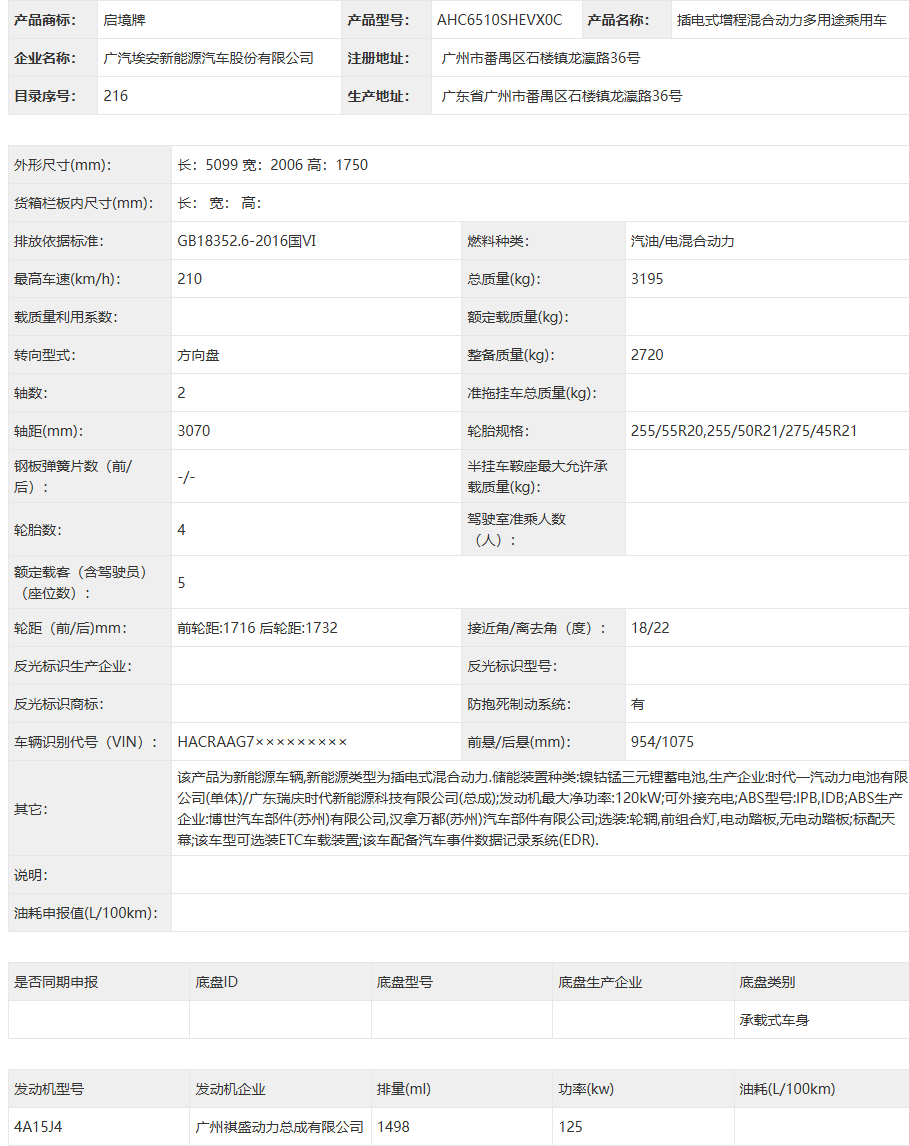This screenshot has height=1146, width=909.
Task: Click fuel type value 汽油/电混合动力
Action: pyautogui.click(x=682, y=241)
